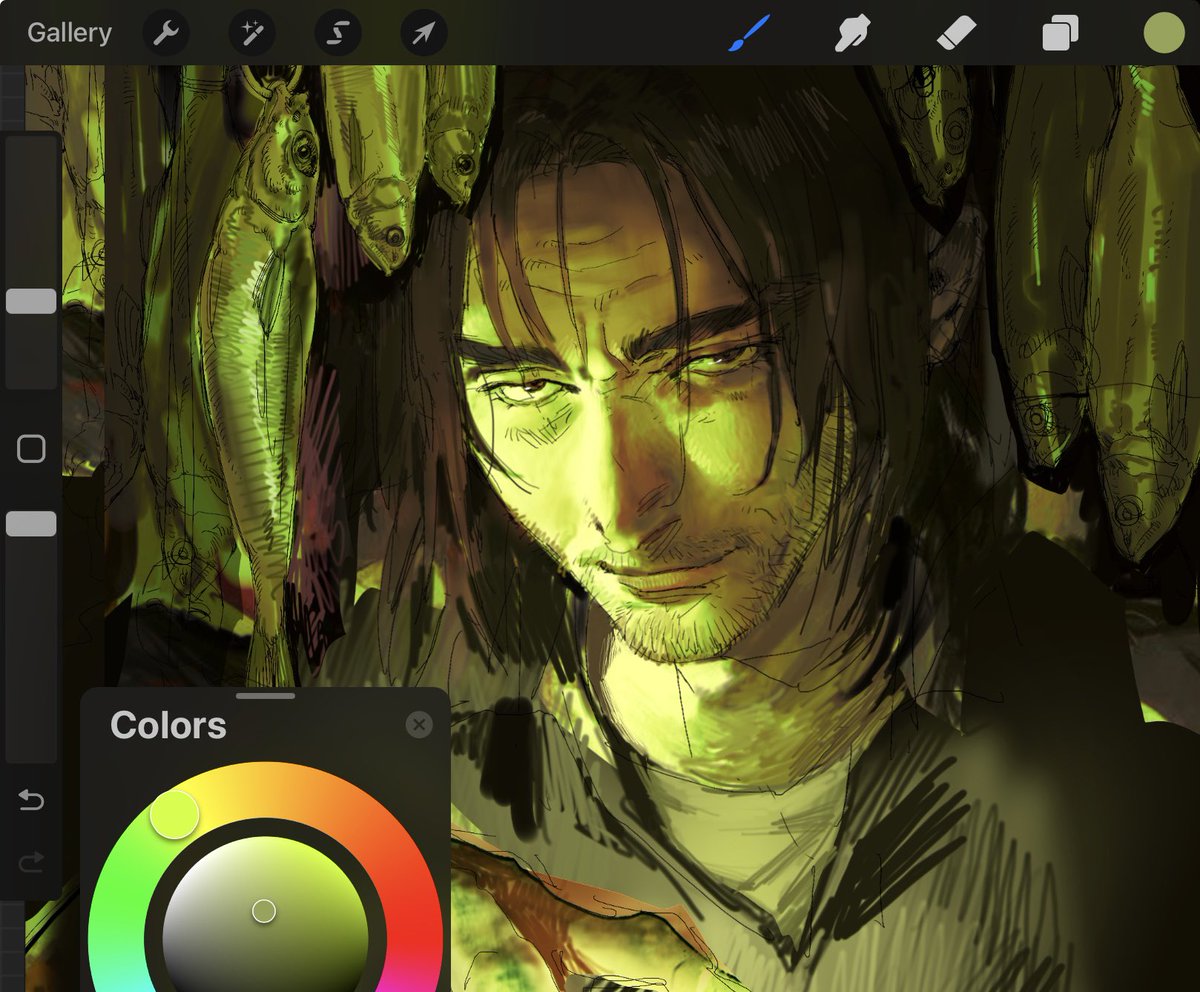Open the Actions wrench menu
The height and width of the screenshot is (992, 1200).
(x=166, y=34)
